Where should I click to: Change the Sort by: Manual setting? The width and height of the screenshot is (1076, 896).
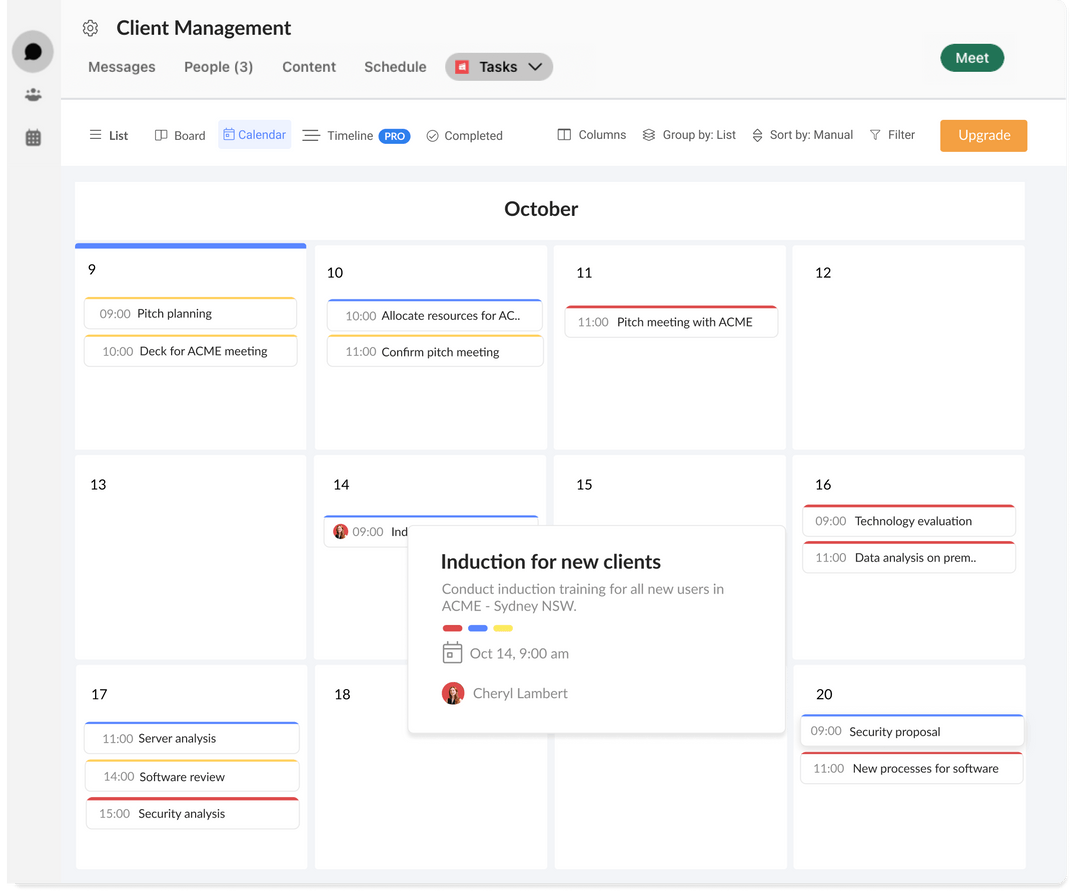[800, 134]
